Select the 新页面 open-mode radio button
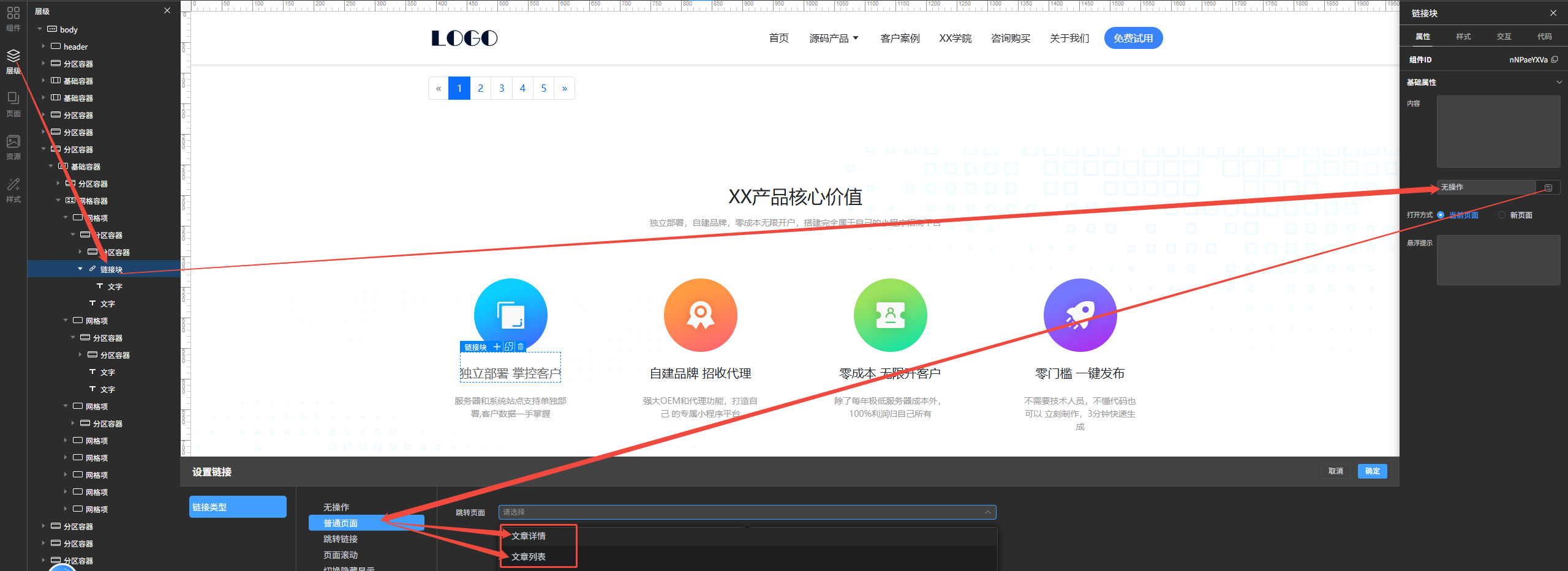The width and height of the screenshot is (1568, 571). 1502,215
